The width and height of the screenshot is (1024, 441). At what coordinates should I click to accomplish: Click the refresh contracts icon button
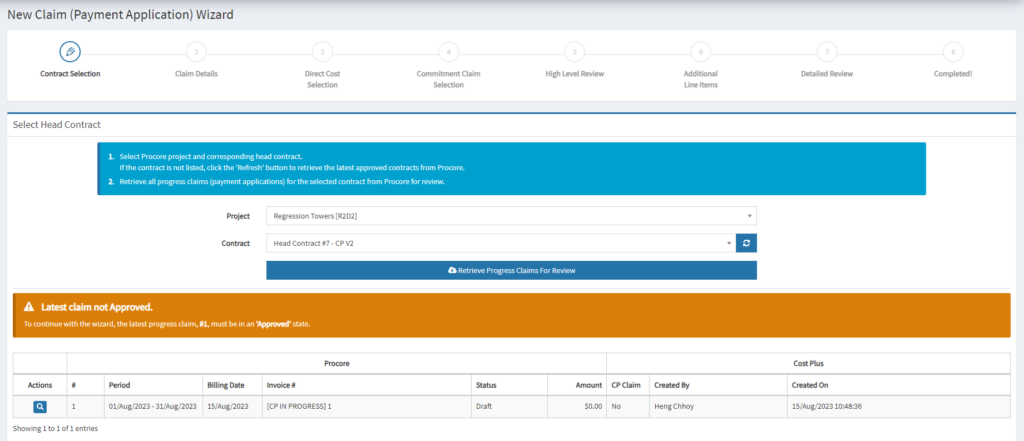pyautogui.click(x=746, y=243)
